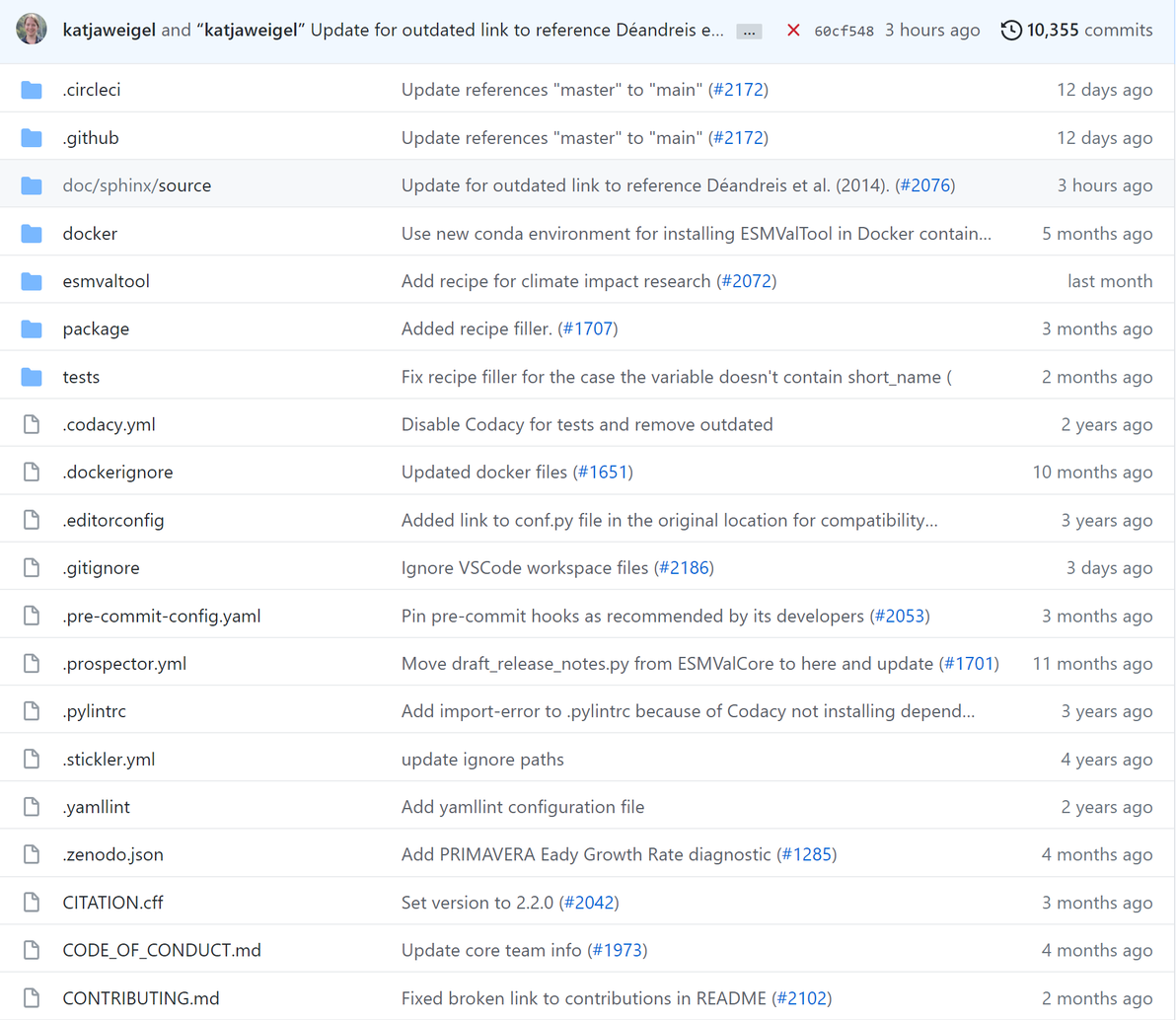Image resolution: width=1176 pixels, height=1020 pixels.
Task: Click the .gitignore file icon
Action: 32,568
